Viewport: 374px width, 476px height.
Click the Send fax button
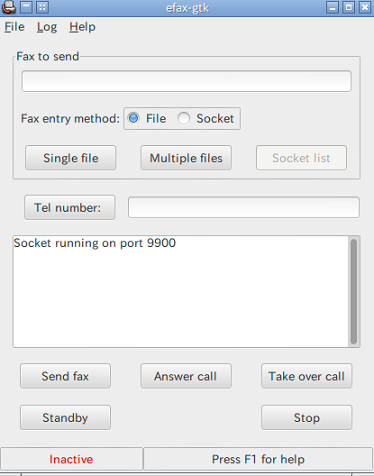65,376
